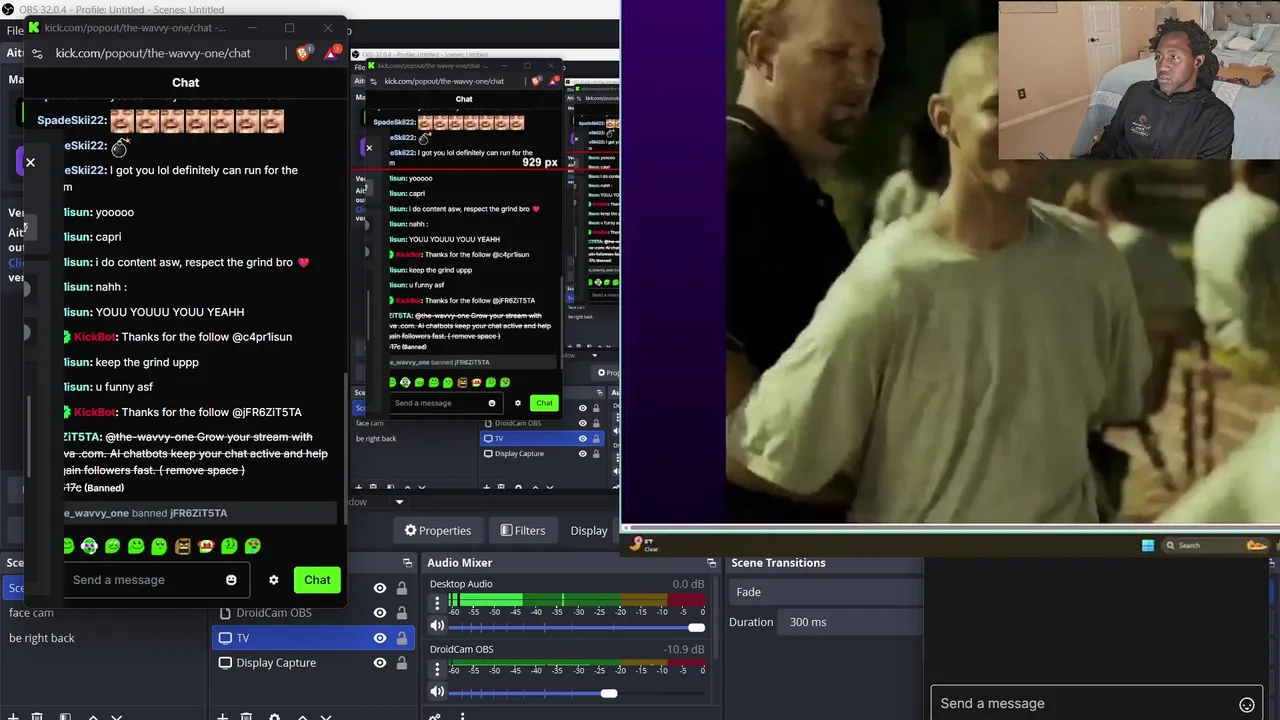Click the OBS logo in the title bar

(7, 9)
